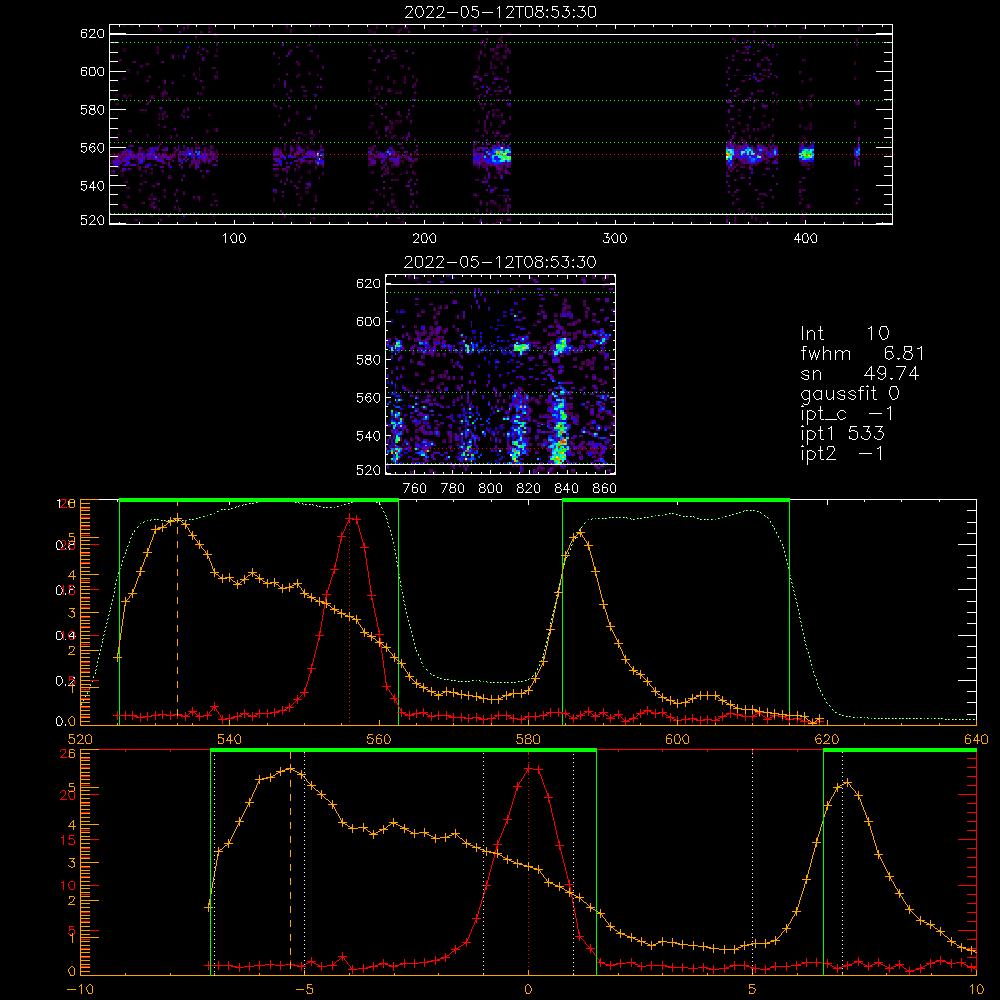The width and height of the screenshot is (1000, 1000).
Task: Select the 'ipt2 -1' parameter line
Action: pos(842,453)
